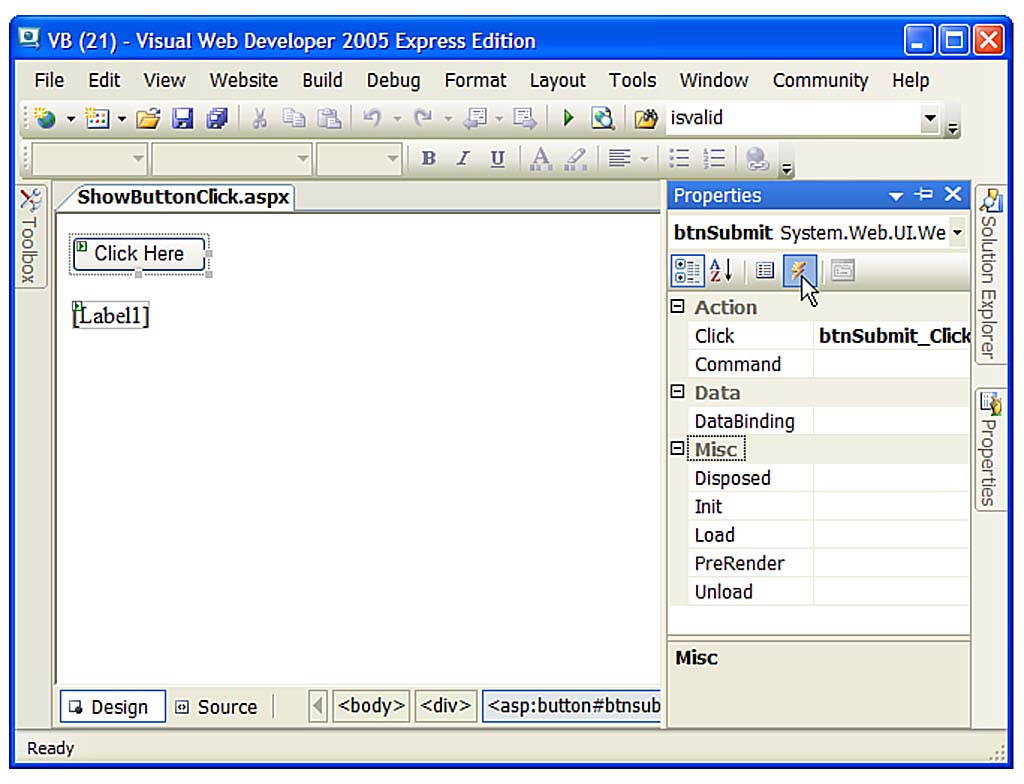
Task: Open the Debug menu
Action: (393, 80)
